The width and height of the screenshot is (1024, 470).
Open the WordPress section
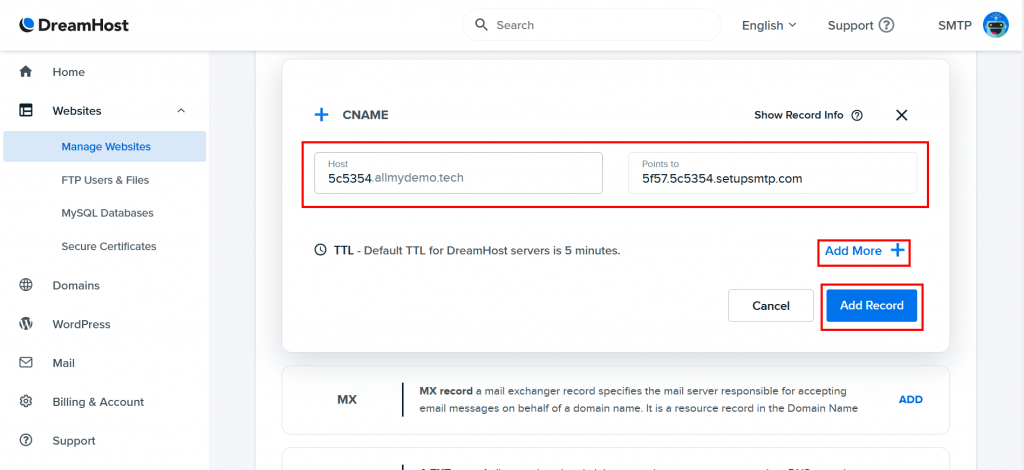tap(82, 324)
